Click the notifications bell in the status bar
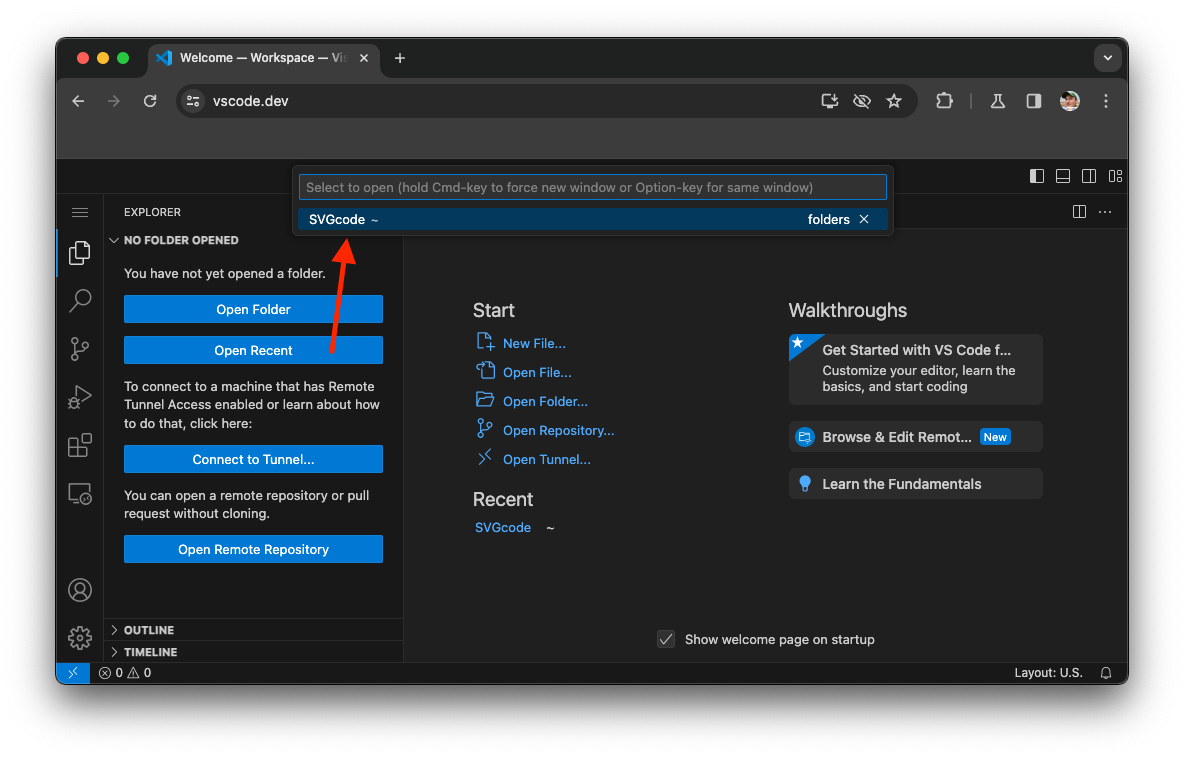Screen dimensions: 1184x758 click(1105, 672)
